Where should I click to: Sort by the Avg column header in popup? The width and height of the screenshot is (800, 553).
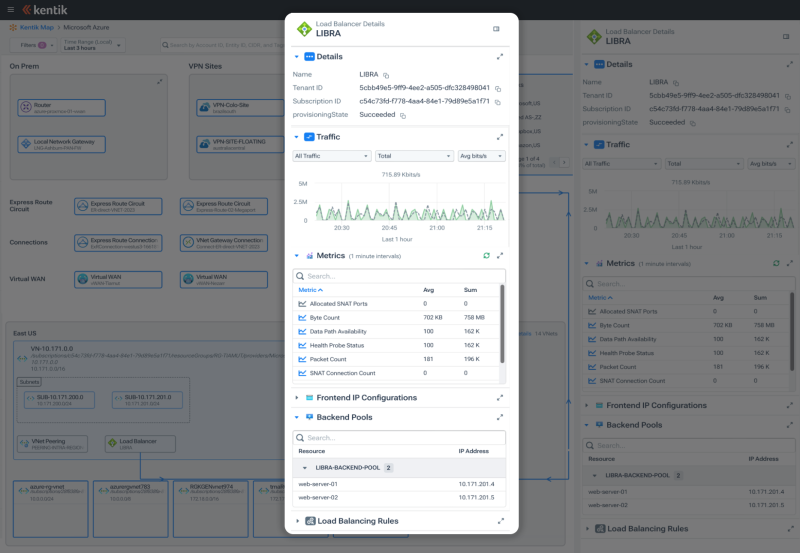[x=429, y=290]
